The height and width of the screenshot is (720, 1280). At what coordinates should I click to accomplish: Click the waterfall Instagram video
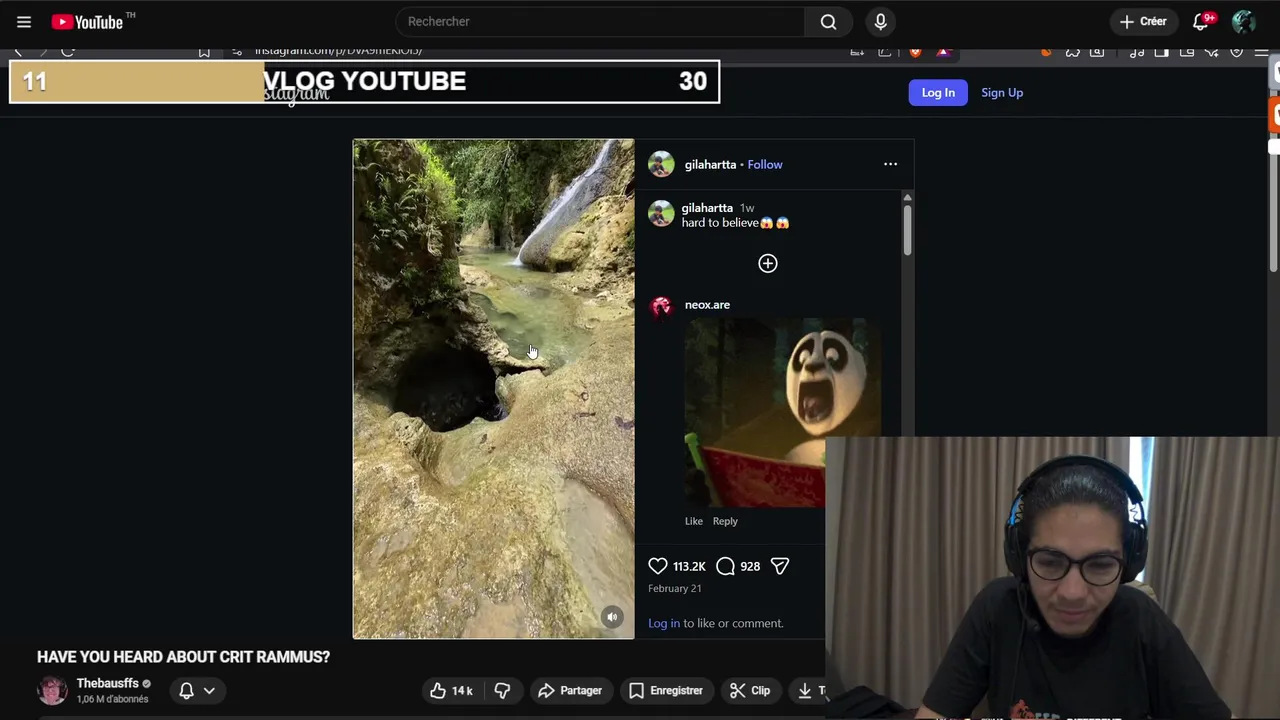pyautogui.click(x=493, y=388)
